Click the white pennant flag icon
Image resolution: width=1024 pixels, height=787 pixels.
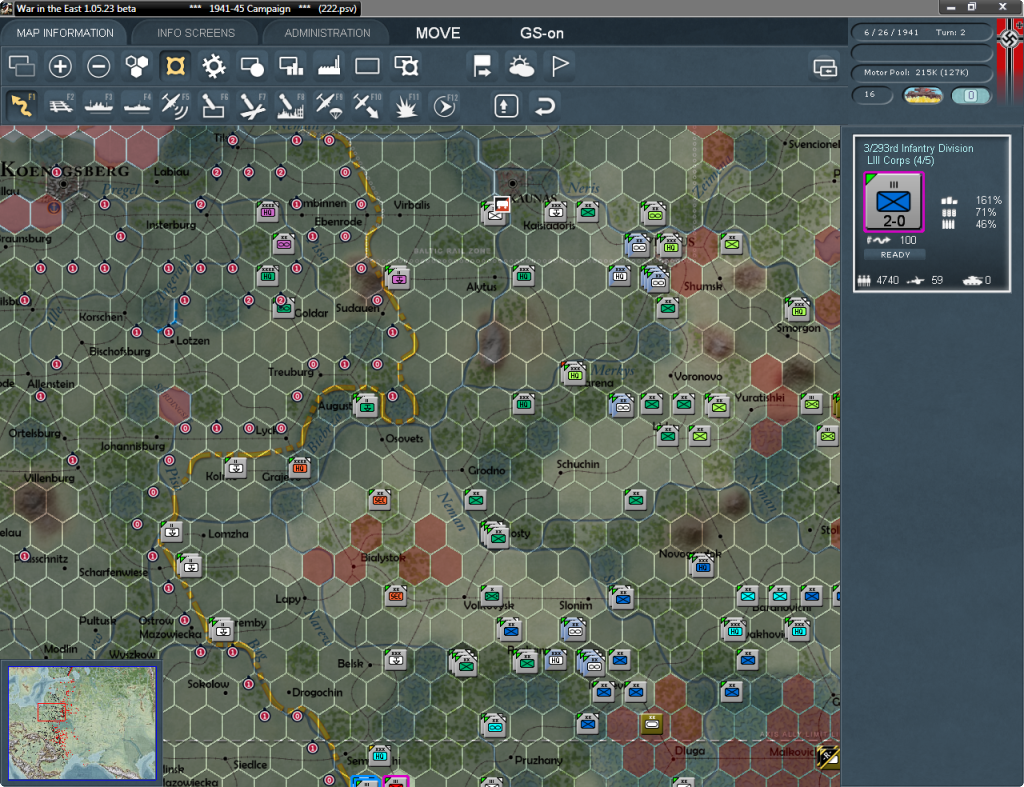coord(560,66)
